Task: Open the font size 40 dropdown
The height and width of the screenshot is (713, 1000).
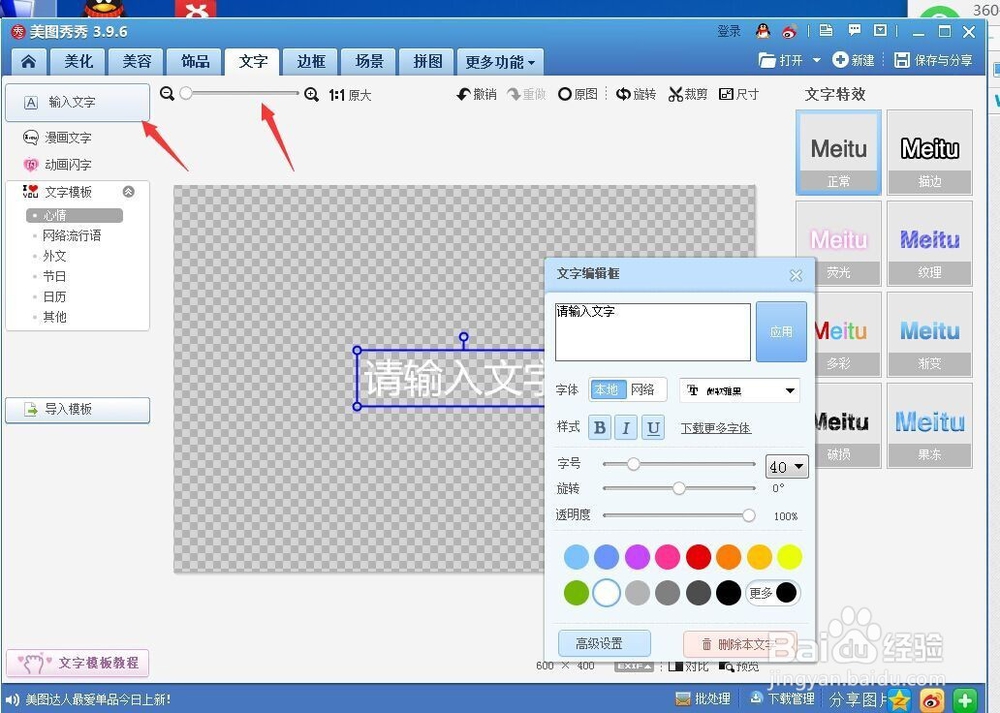Action: (786, 466)
